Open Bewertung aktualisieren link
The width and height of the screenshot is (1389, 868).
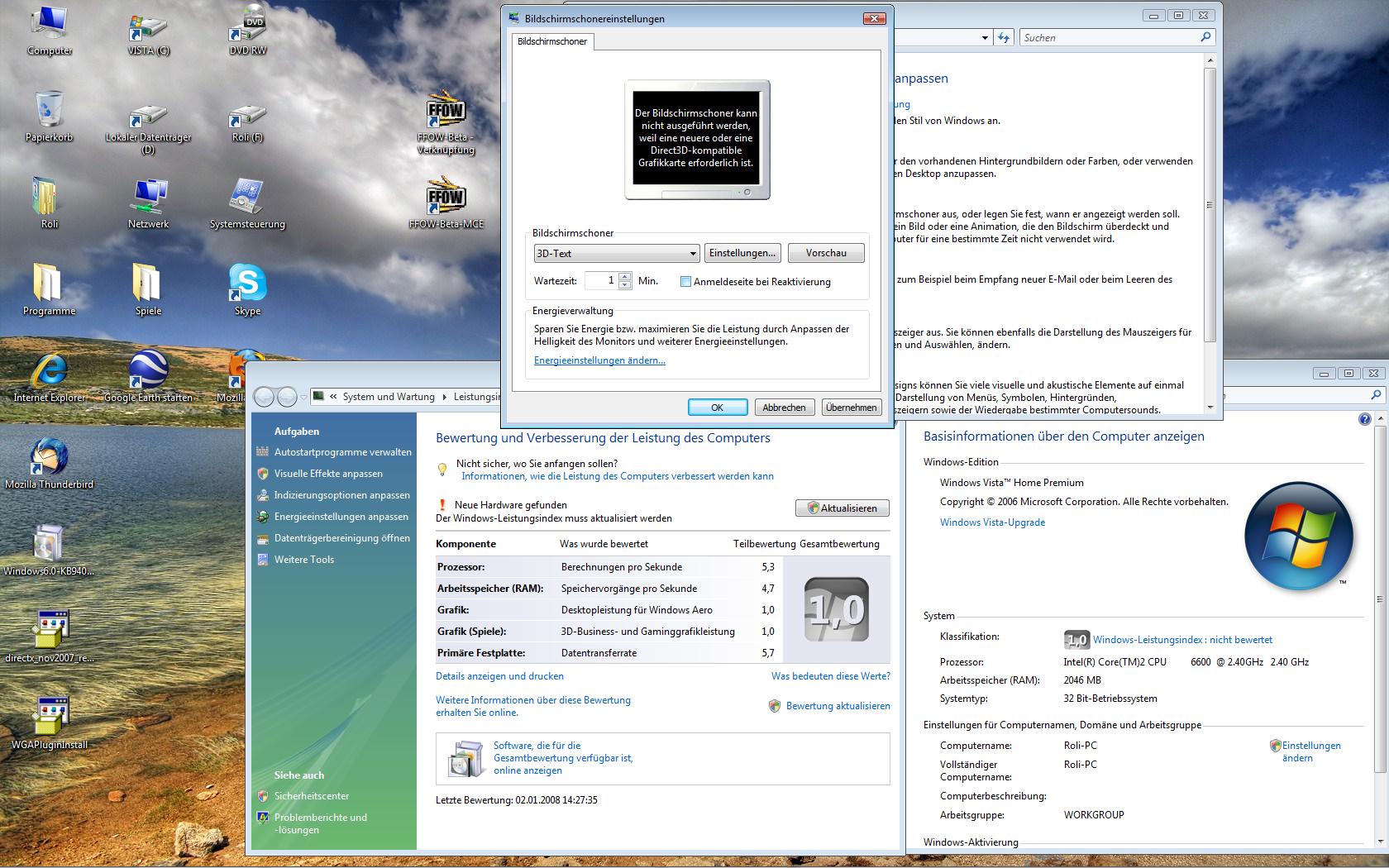pyautogui.click(x=838, y=706)
